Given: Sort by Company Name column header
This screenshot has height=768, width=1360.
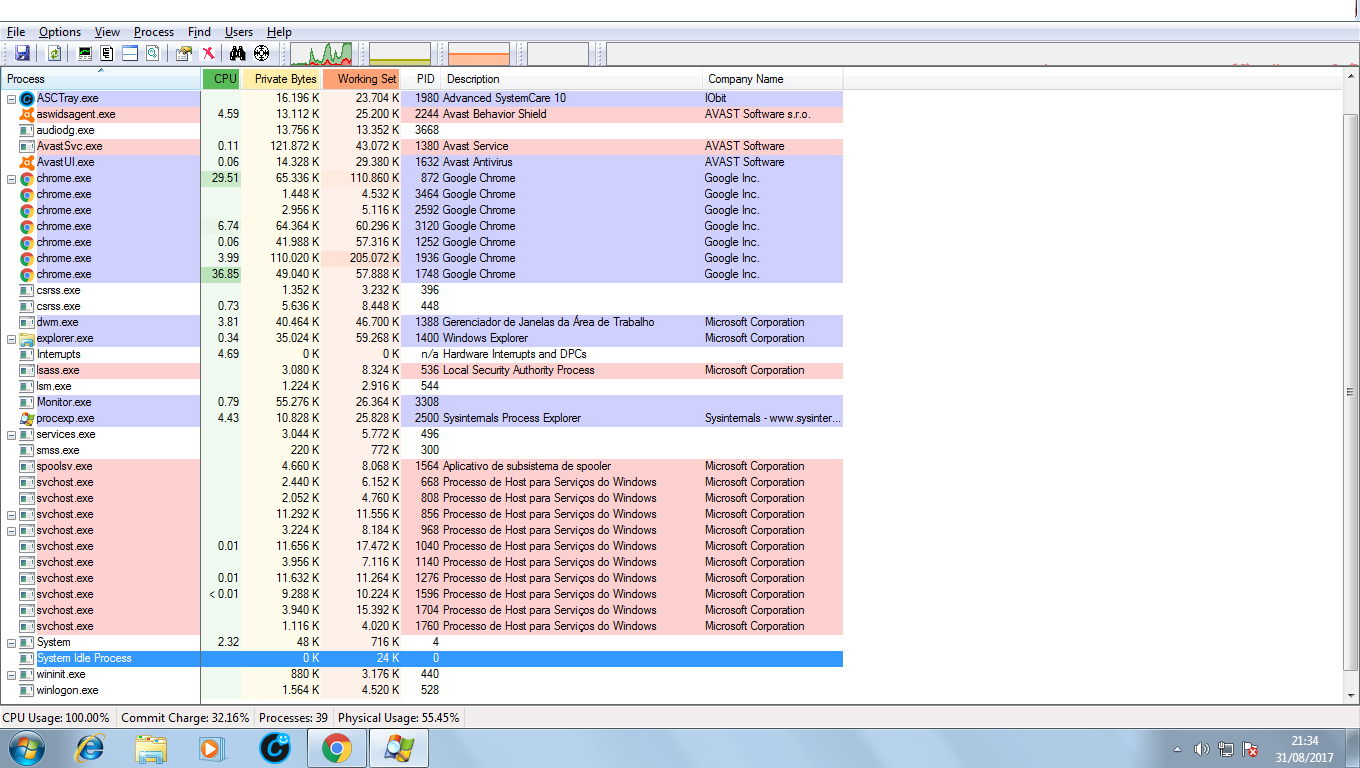Looking at the screenshot, I should [x=773, y=79].
